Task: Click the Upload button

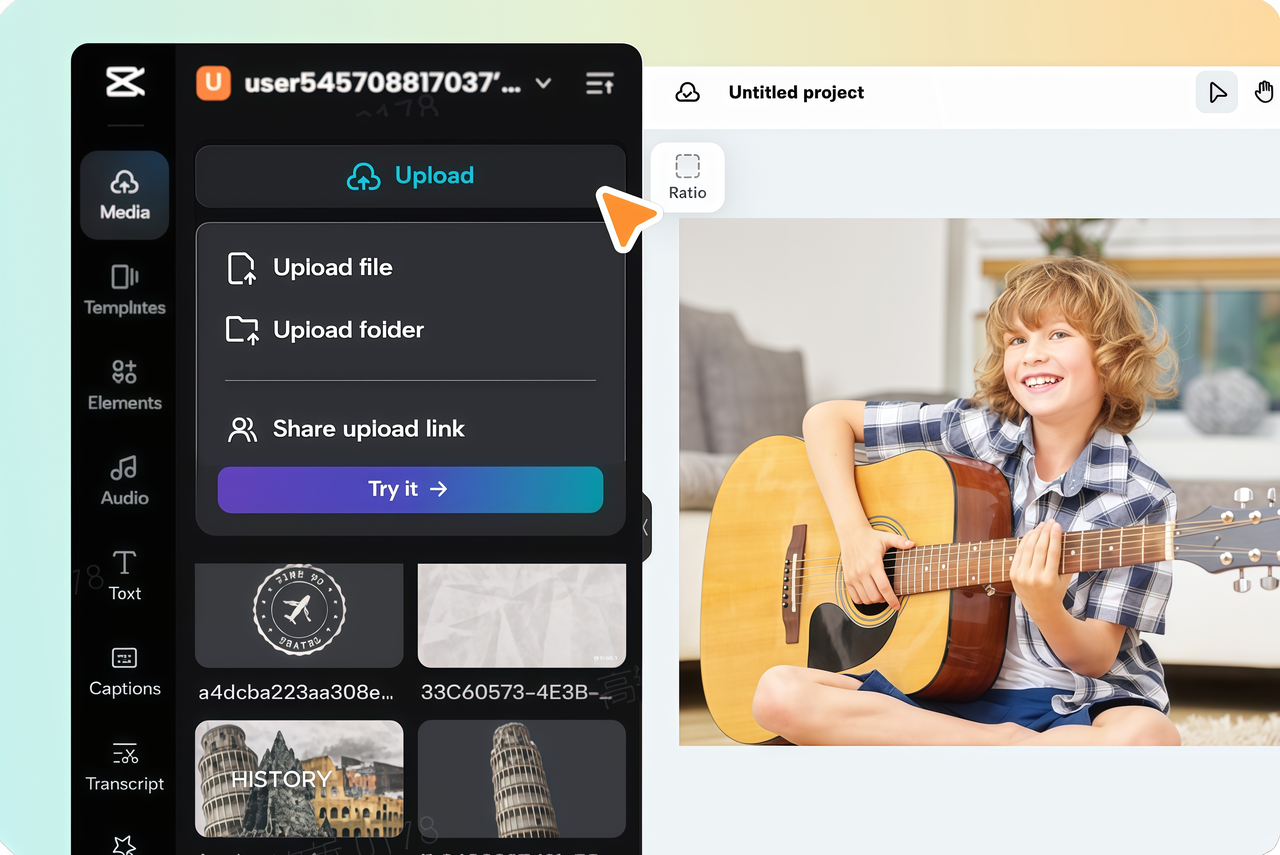Action: pyautogui.click(x=410, y=175)
